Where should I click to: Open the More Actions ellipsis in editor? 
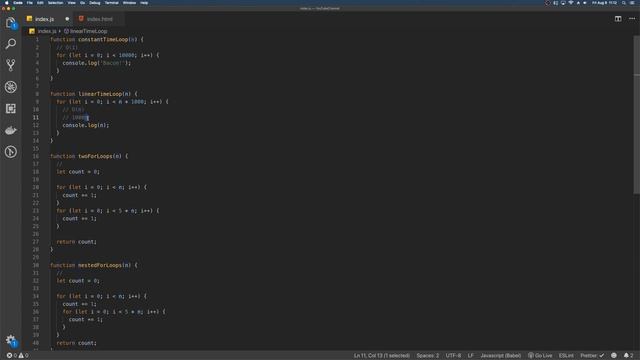(632, 19)
